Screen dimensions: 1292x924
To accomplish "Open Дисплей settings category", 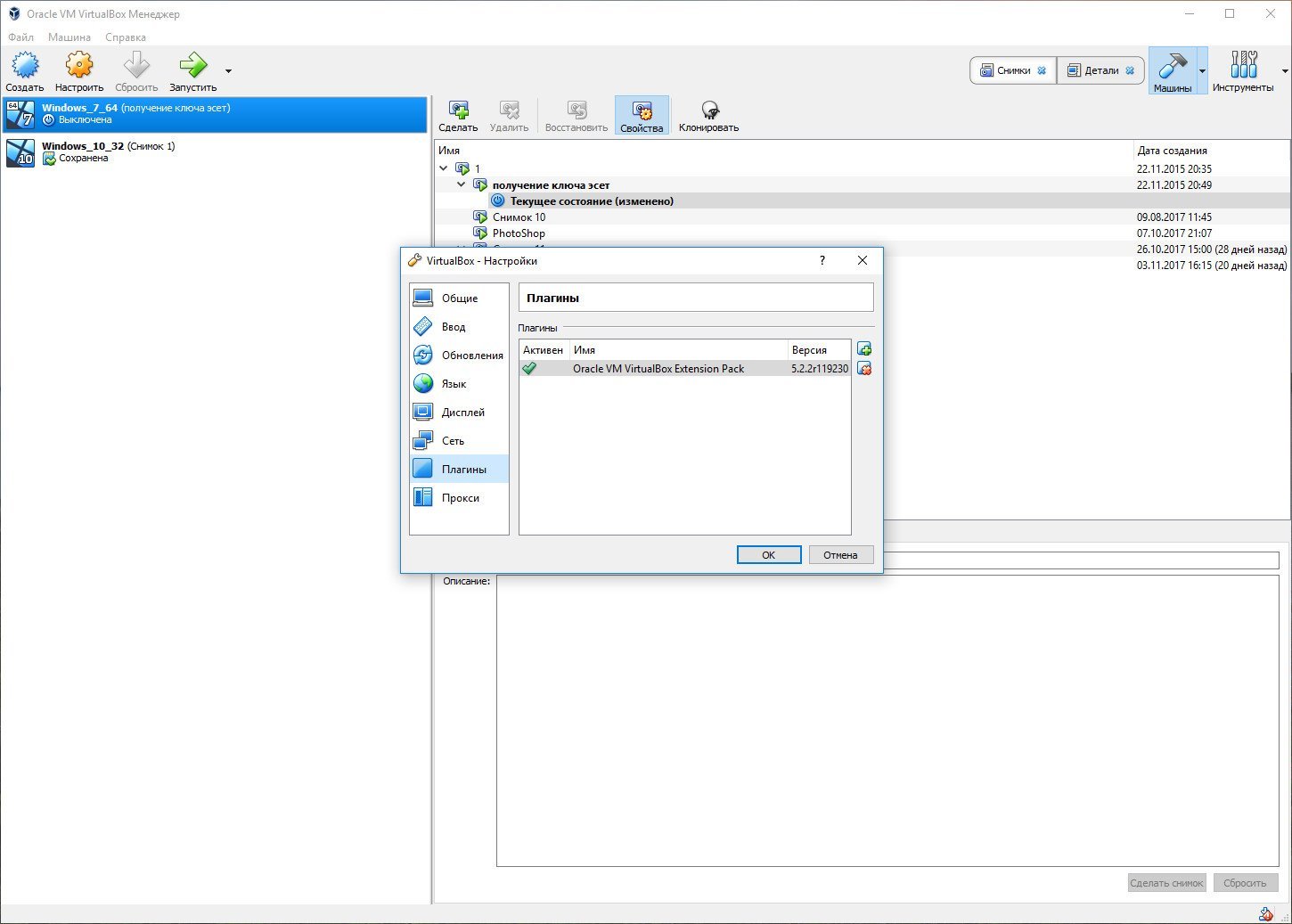I will pyautogui.click(x=459, y=412).
